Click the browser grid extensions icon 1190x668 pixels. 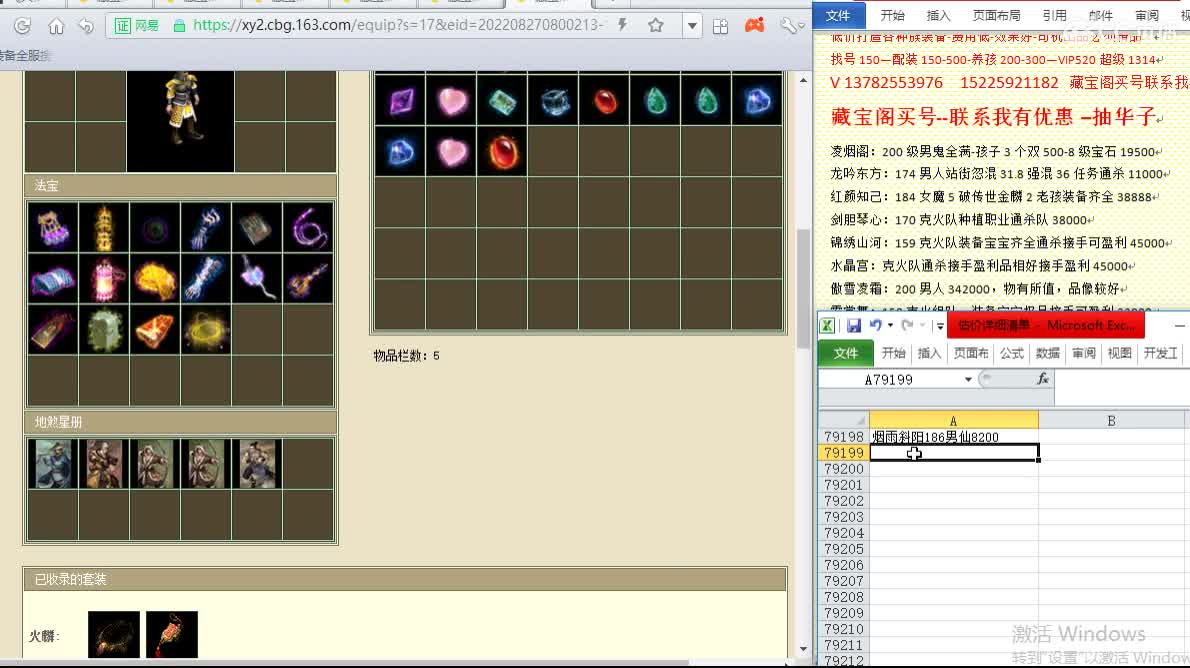720,26
